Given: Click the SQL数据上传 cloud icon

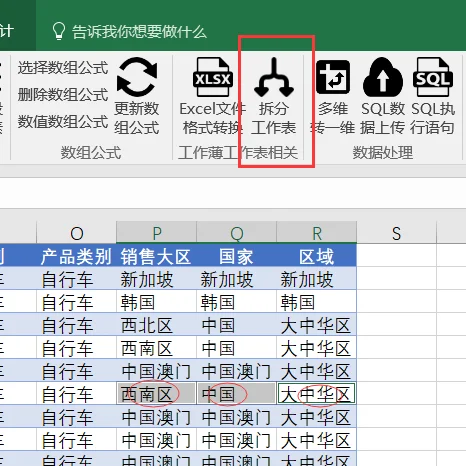Looking at the screenshot, I should click(x=383, y=77).
